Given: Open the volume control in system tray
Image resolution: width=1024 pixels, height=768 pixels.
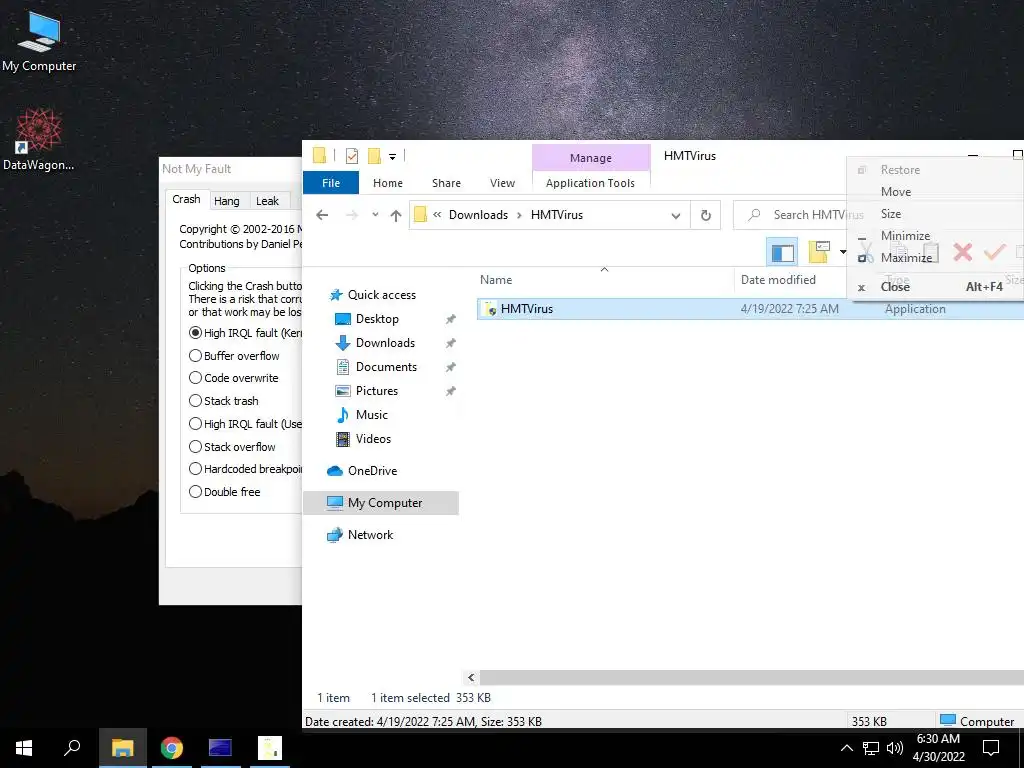Looking at the screenshot, I should (895, 748).
